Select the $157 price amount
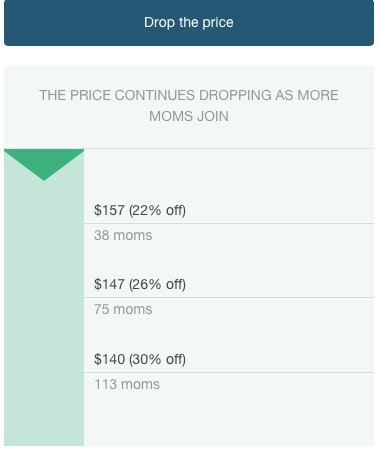The image size is (380, 456). point(109,210)
